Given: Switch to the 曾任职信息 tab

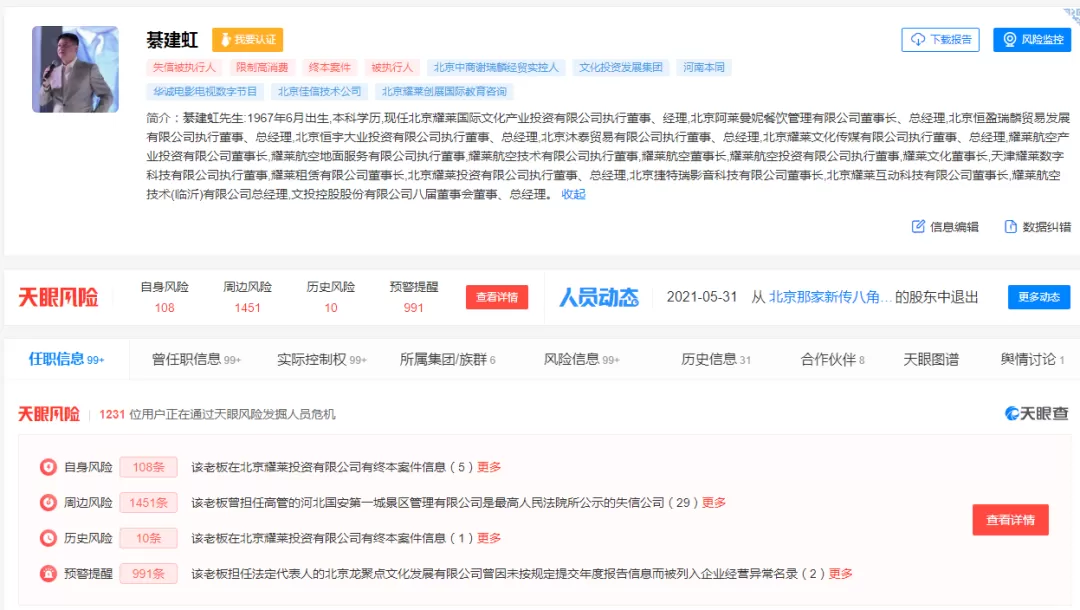Looking at the screenshot, I should [x=196, y=359].
